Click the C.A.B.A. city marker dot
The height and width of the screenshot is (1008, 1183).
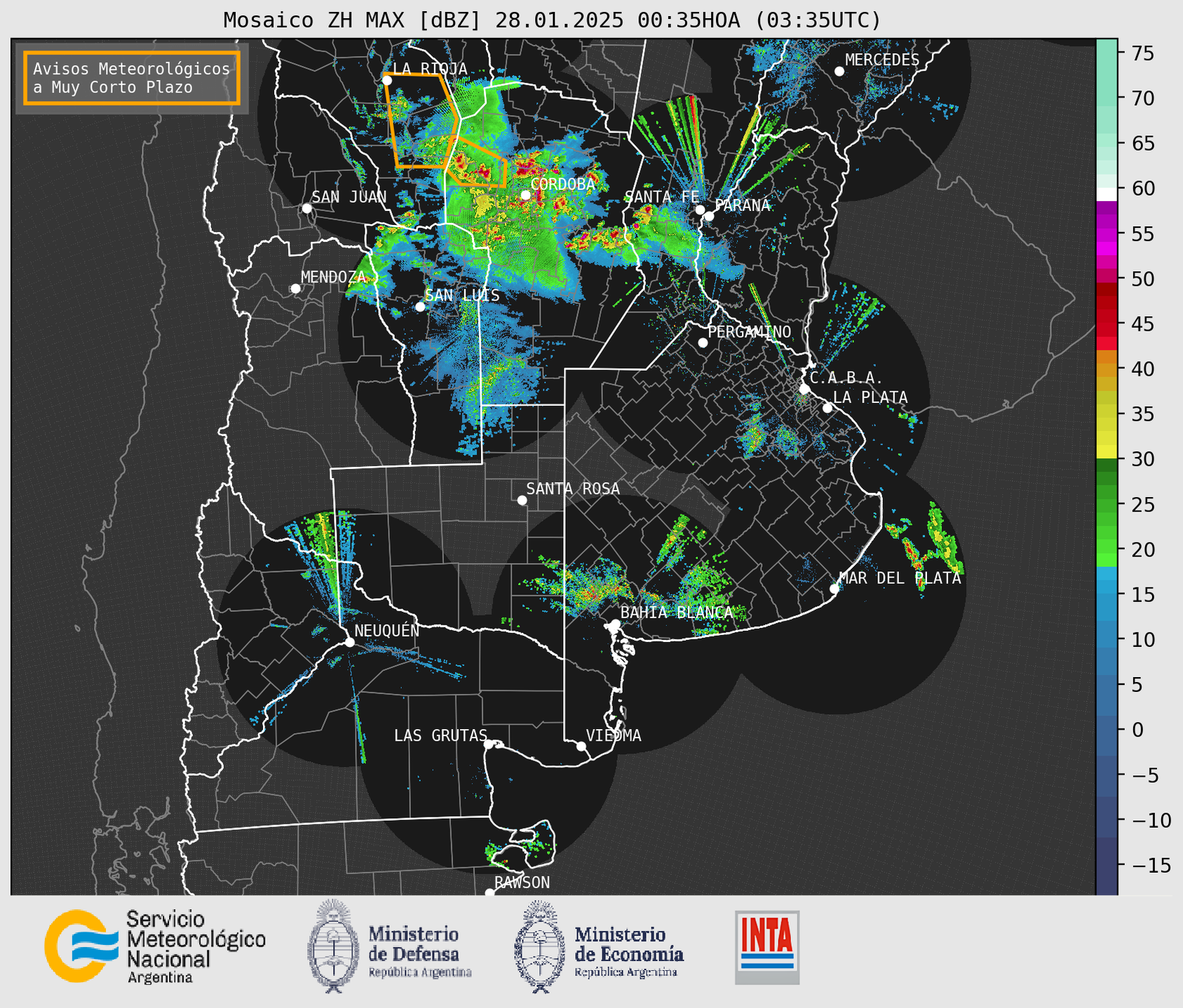coord(805,389)
